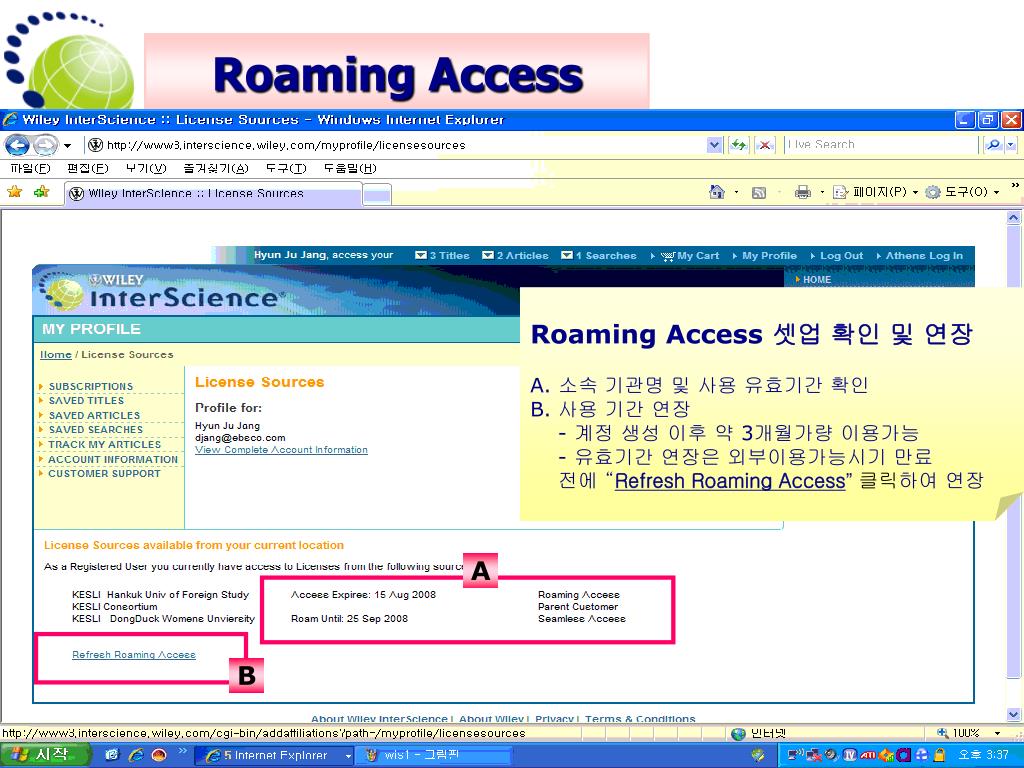This screenshot has width=1024, height=768.
Task: Open SAVED SEARCHES in sidebar
Action: (x=95, y=430)
